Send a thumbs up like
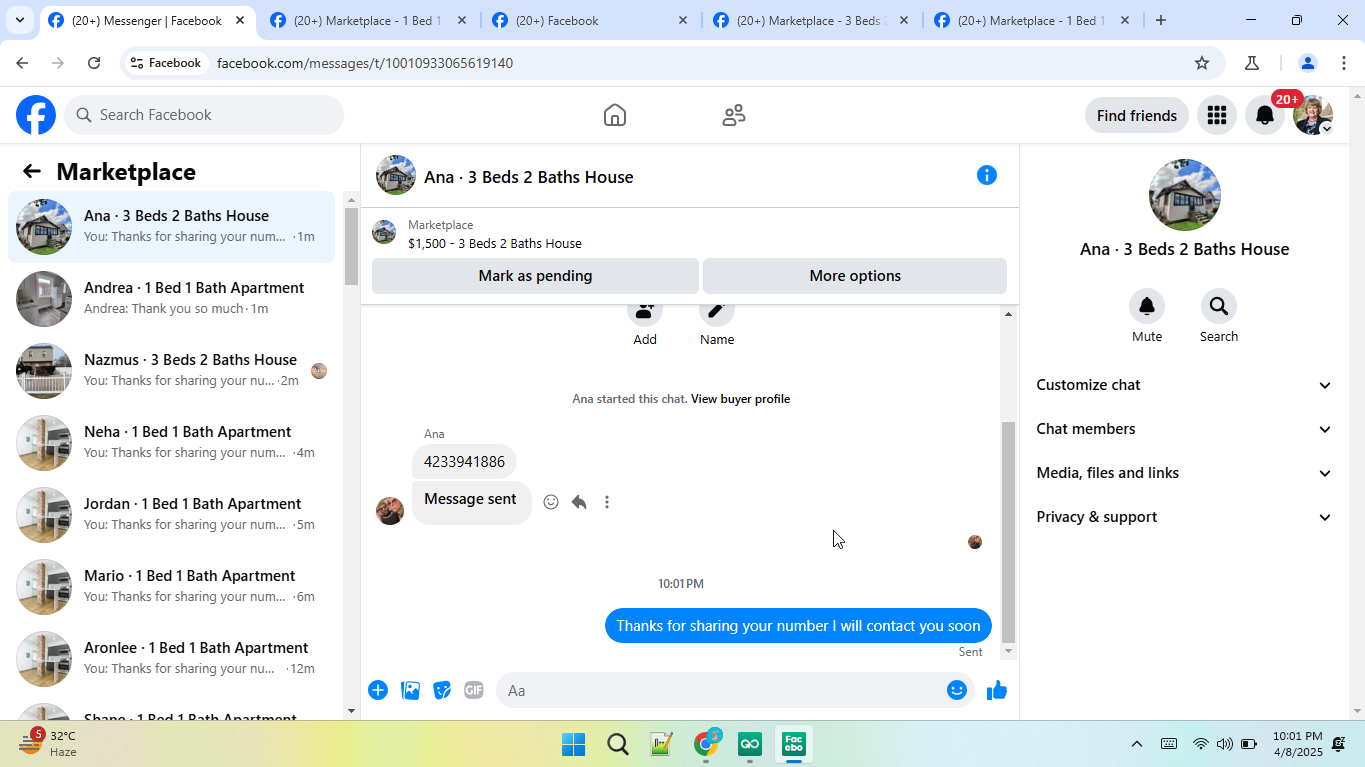1365x767 pixels. click(997, 690)
